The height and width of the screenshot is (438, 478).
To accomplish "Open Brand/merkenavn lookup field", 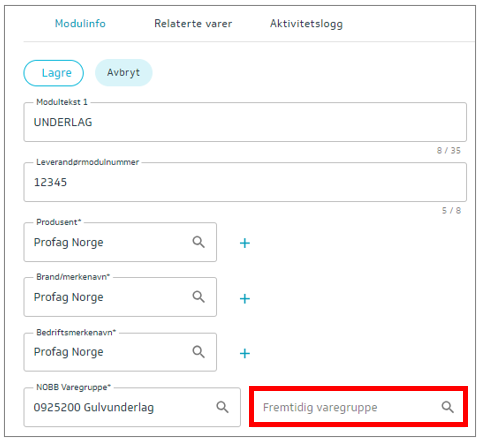I will pyautogui.click(x=120, y=297).
